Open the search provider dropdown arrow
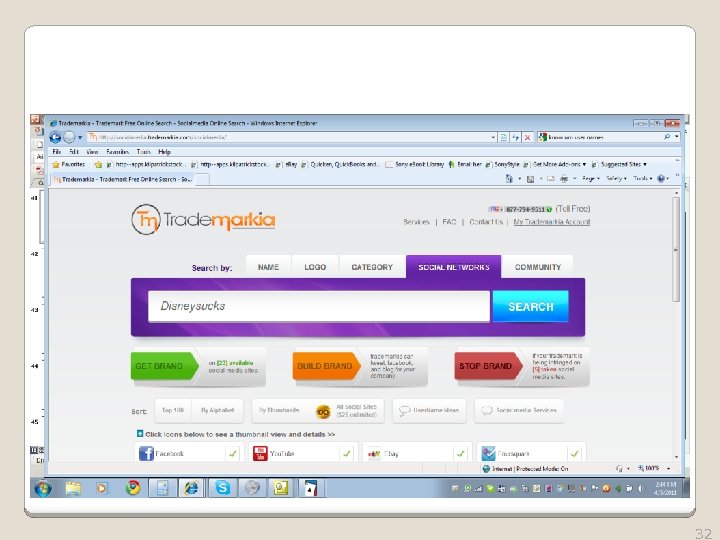The width and height of the screenshot is (720, 540). click(676, 137)
